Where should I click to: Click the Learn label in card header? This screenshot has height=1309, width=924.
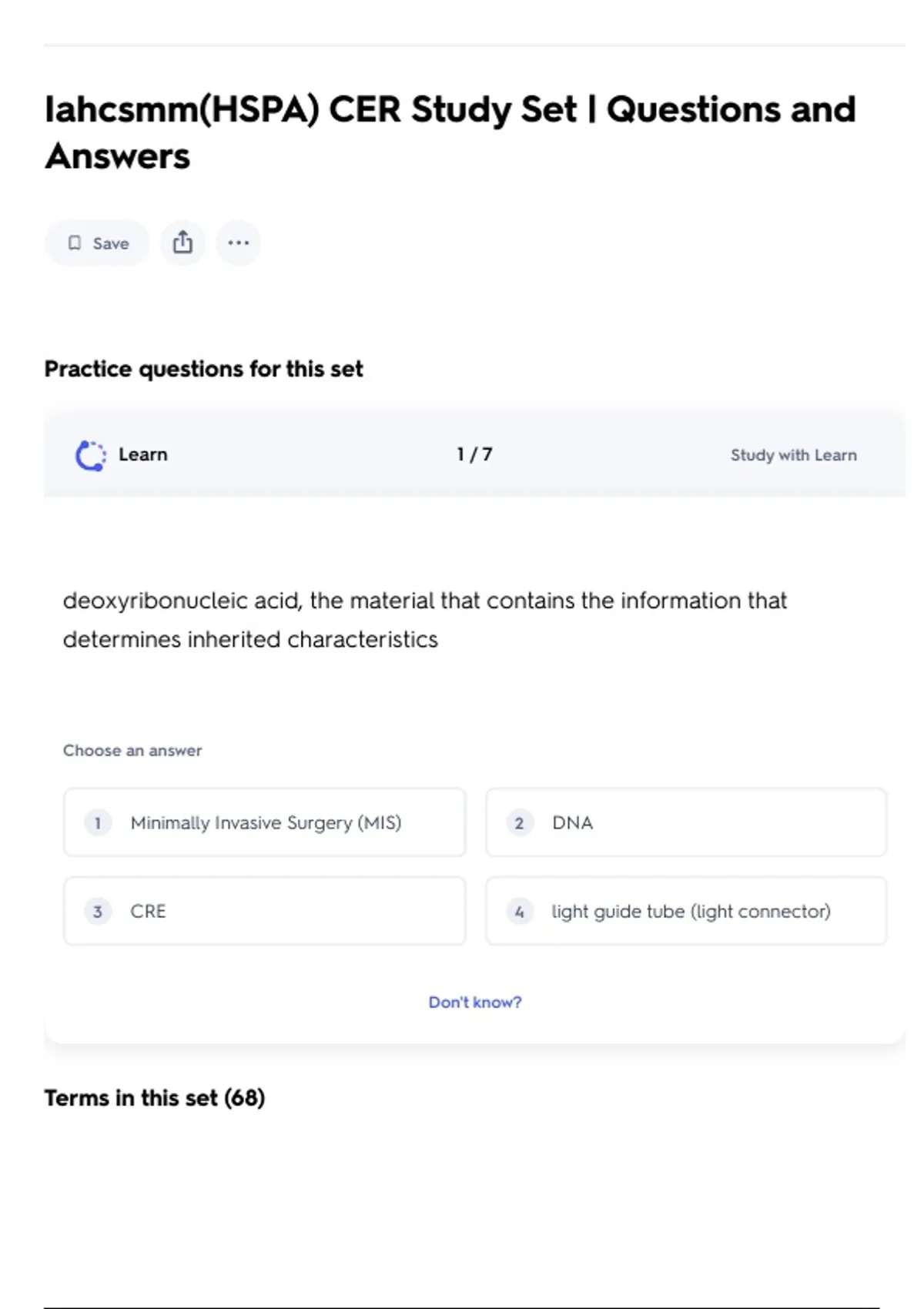pos(142,455)
